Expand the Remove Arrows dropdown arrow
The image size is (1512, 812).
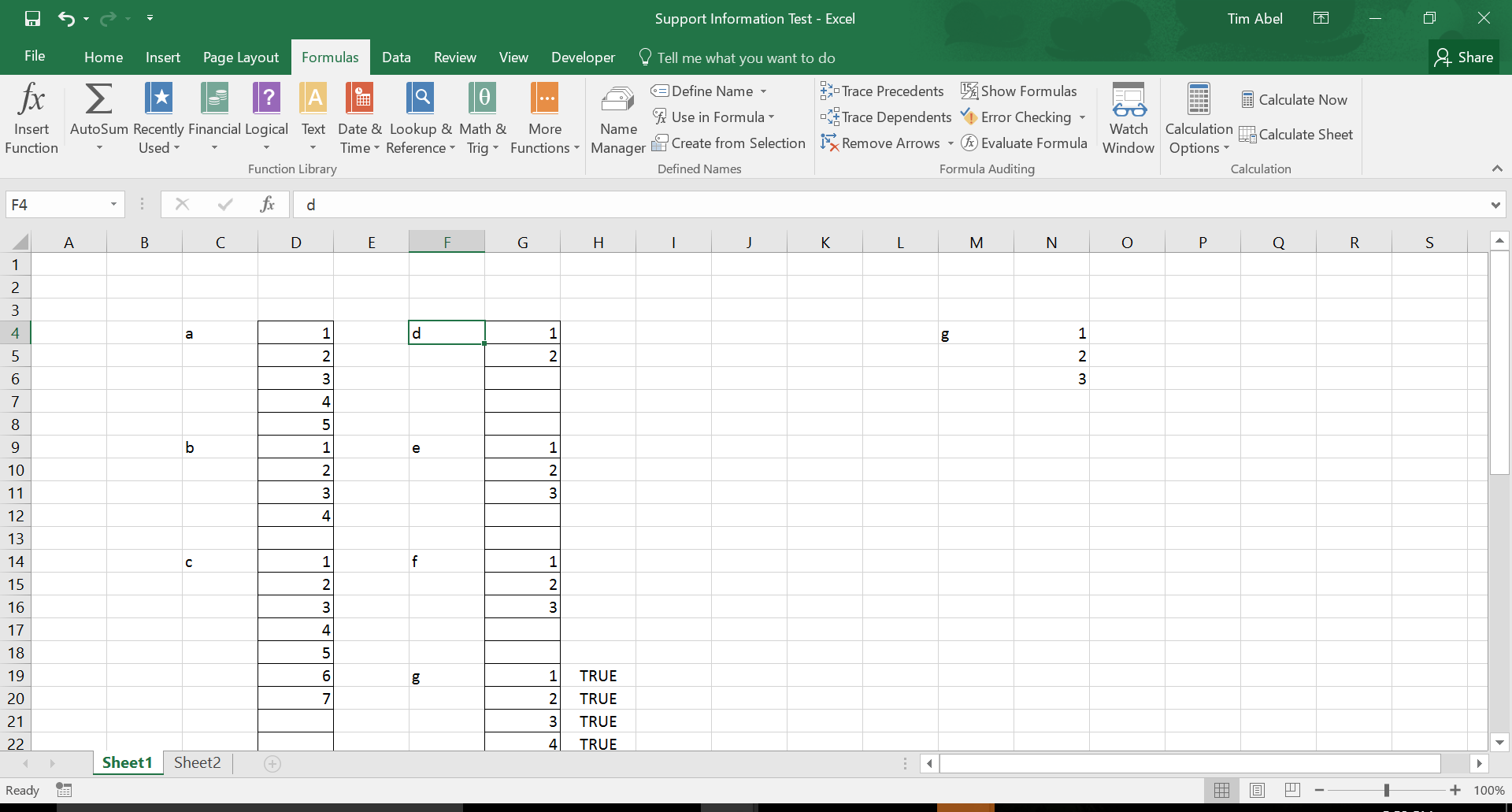click(951, 143)
